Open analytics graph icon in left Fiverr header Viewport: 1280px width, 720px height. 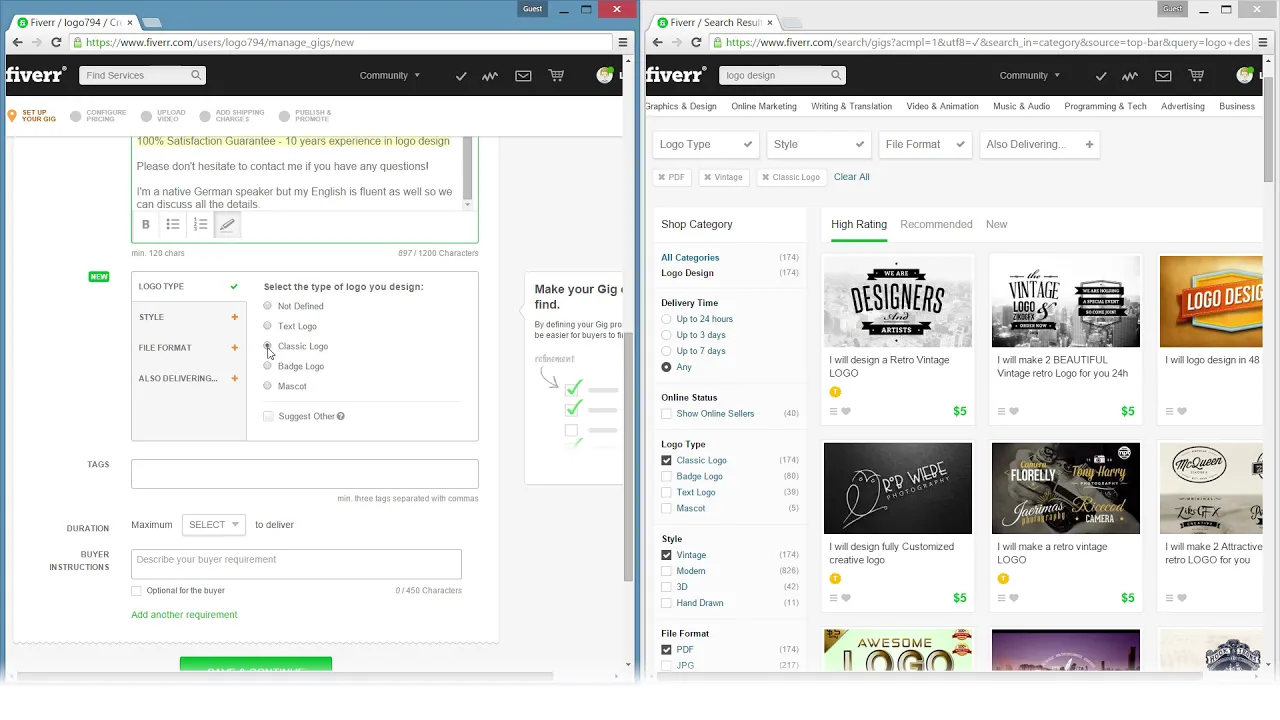click(x=490, y=76)
